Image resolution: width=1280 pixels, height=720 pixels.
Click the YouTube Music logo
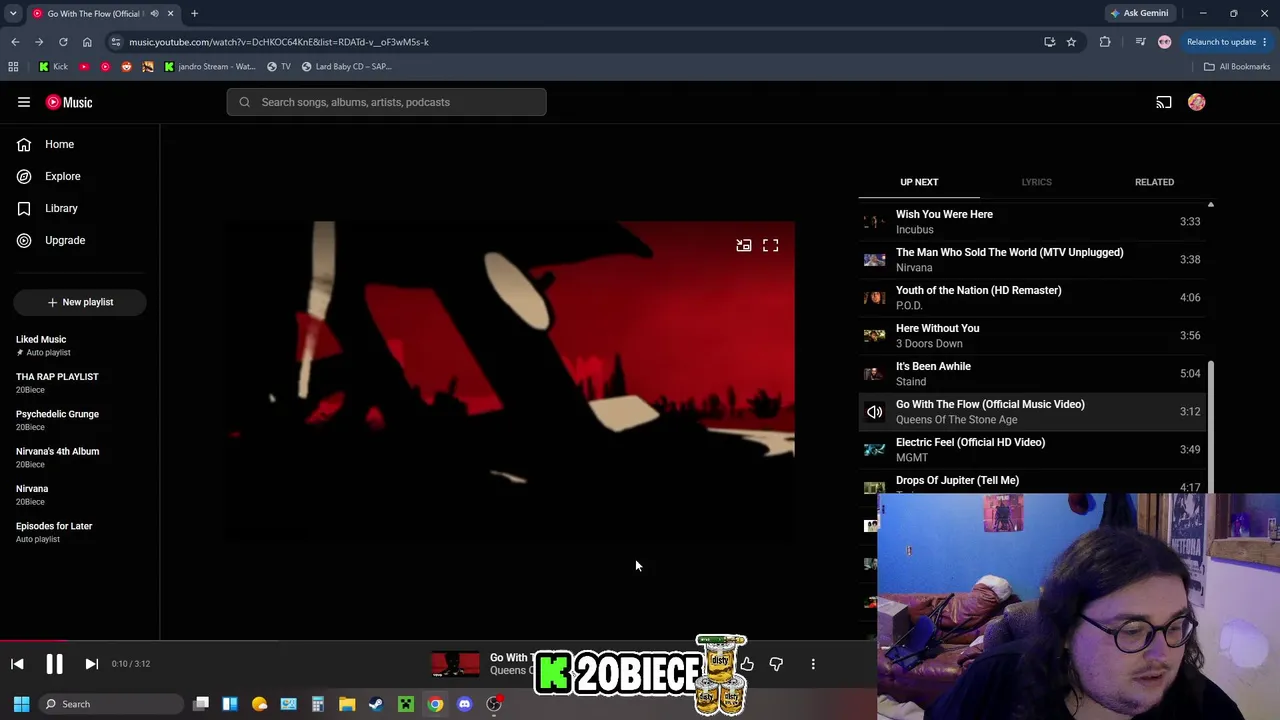69,102
